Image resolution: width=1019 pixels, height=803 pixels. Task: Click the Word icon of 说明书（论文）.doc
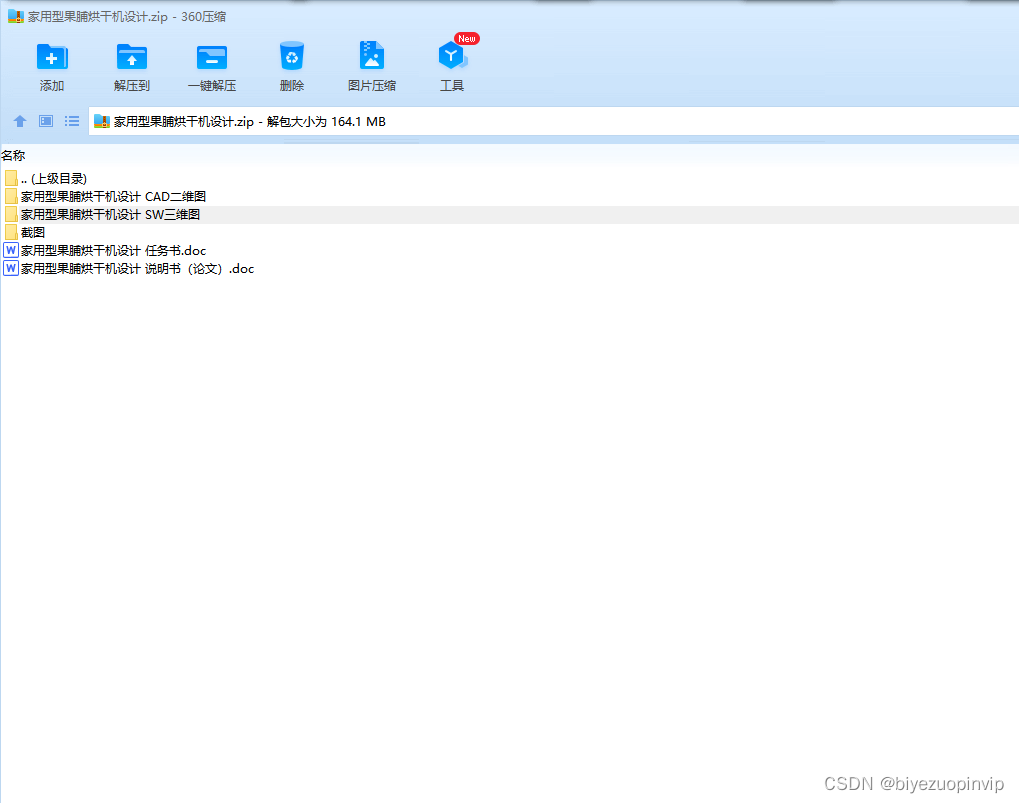[x=11, y=268]
